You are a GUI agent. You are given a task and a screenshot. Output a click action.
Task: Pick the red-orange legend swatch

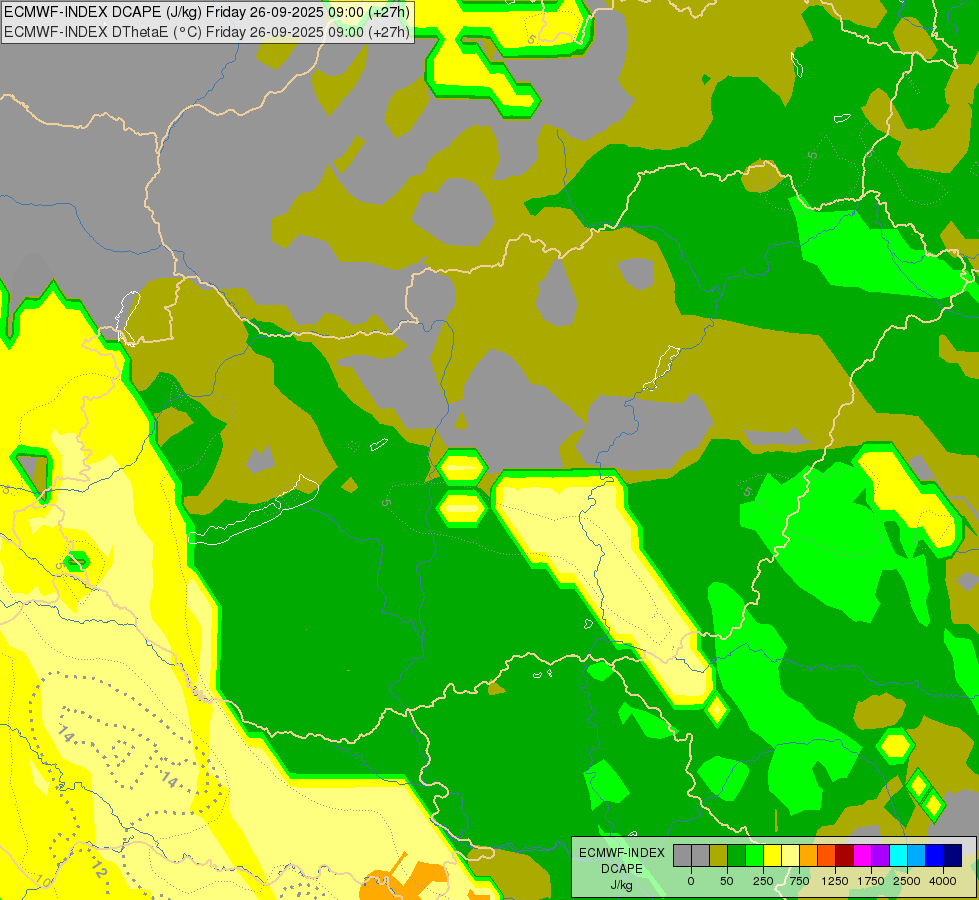827,856
